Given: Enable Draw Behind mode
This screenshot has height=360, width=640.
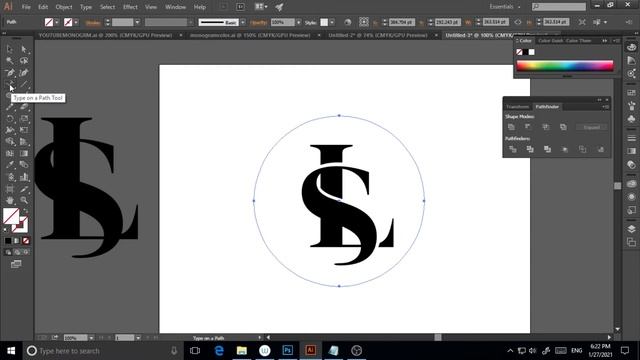Looking at the screenshot, I should (17, 252).
